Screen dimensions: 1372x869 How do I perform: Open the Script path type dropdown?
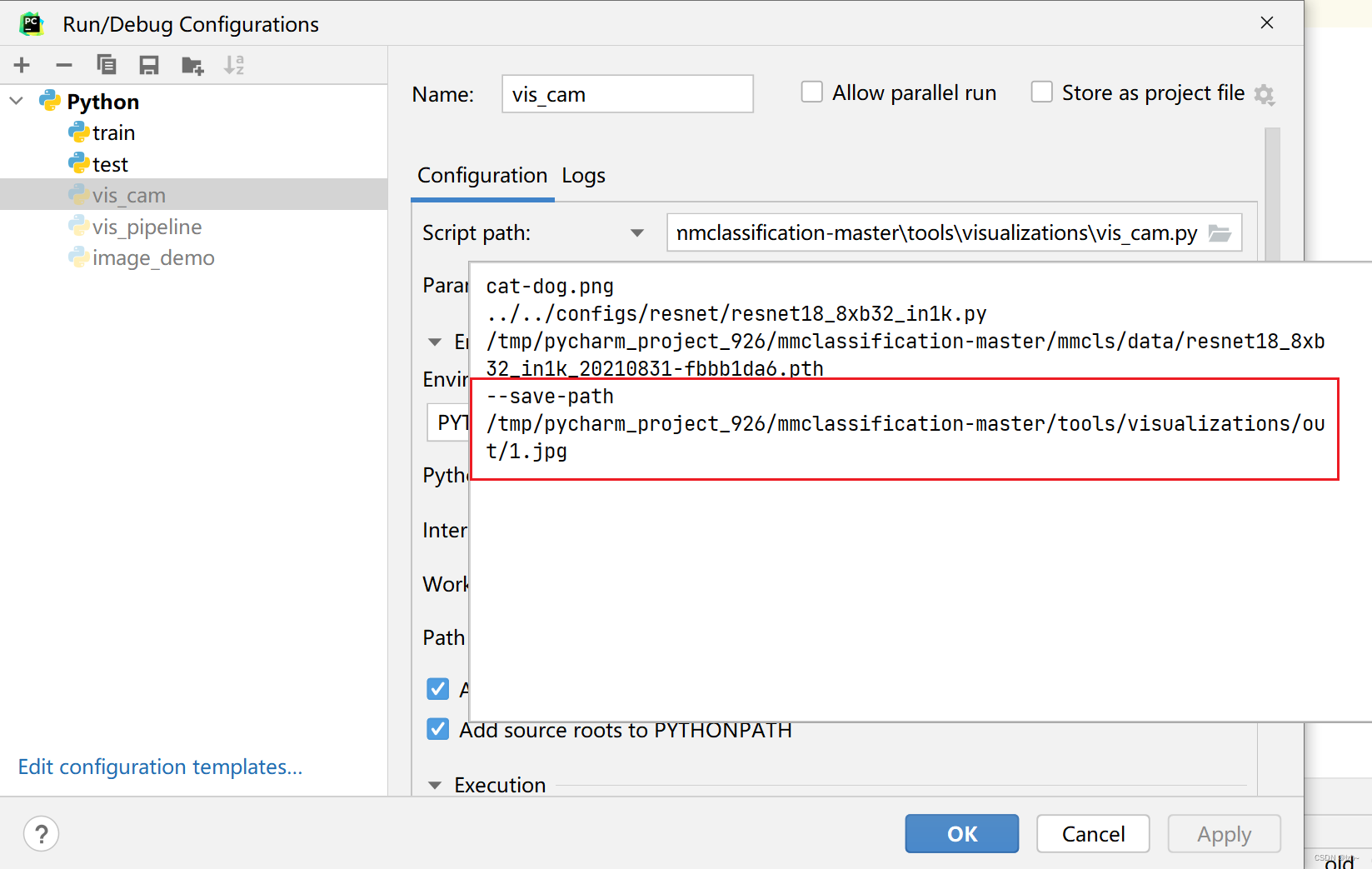click(637, 233)
